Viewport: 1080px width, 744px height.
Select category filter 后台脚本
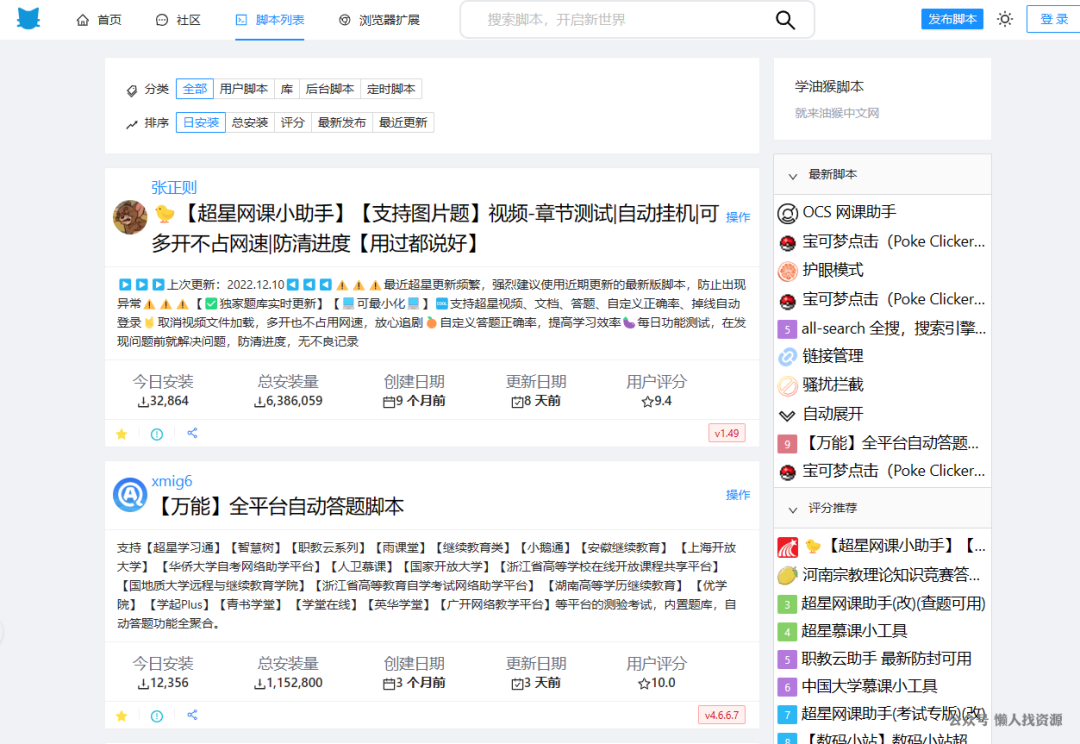(x=329, y=89)
